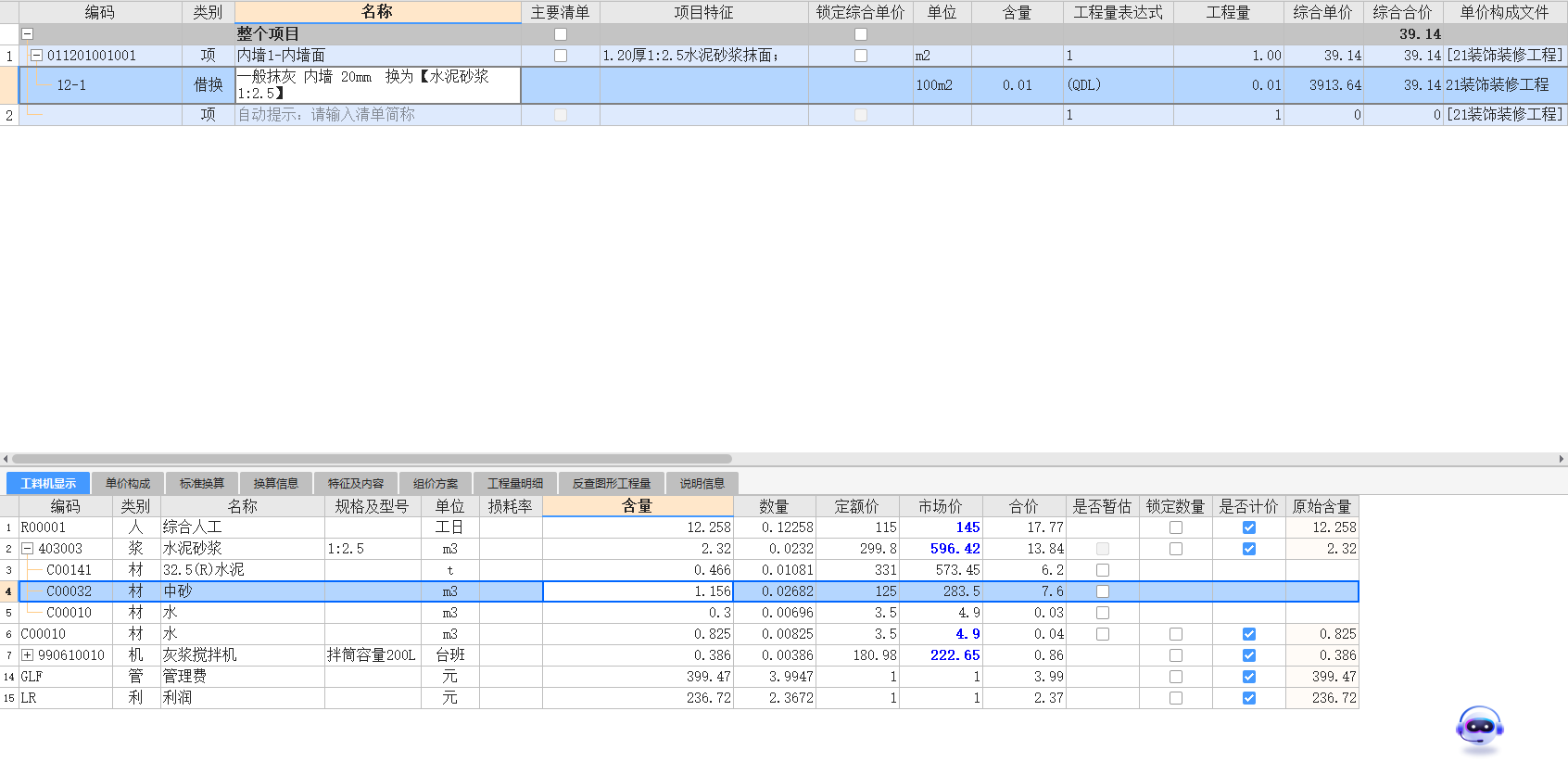Select code cell 12-1
Screen dimensions: 1568x762
(x=100, y=84)
